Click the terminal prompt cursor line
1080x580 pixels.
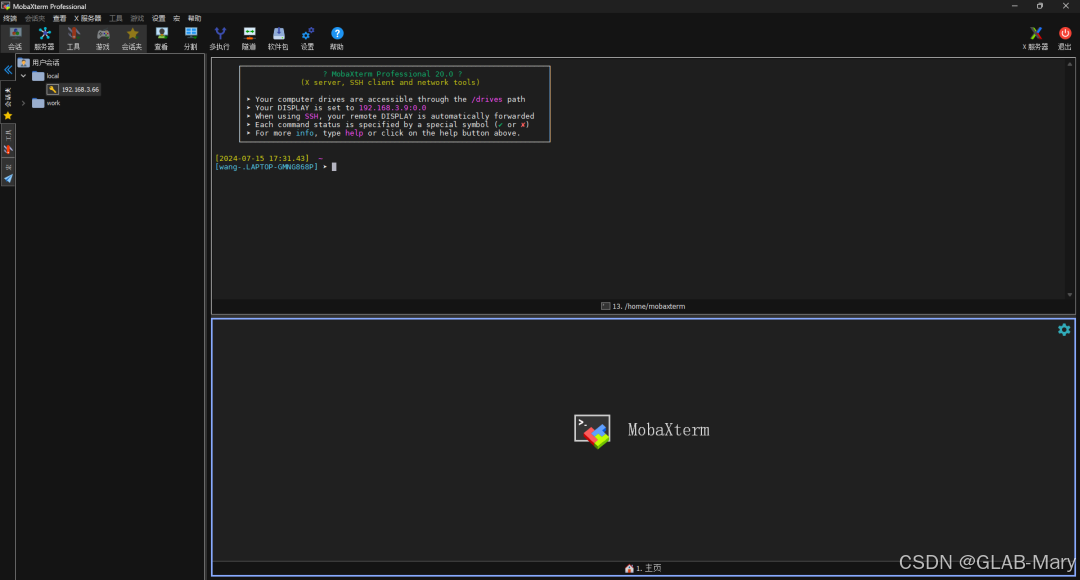334,167
